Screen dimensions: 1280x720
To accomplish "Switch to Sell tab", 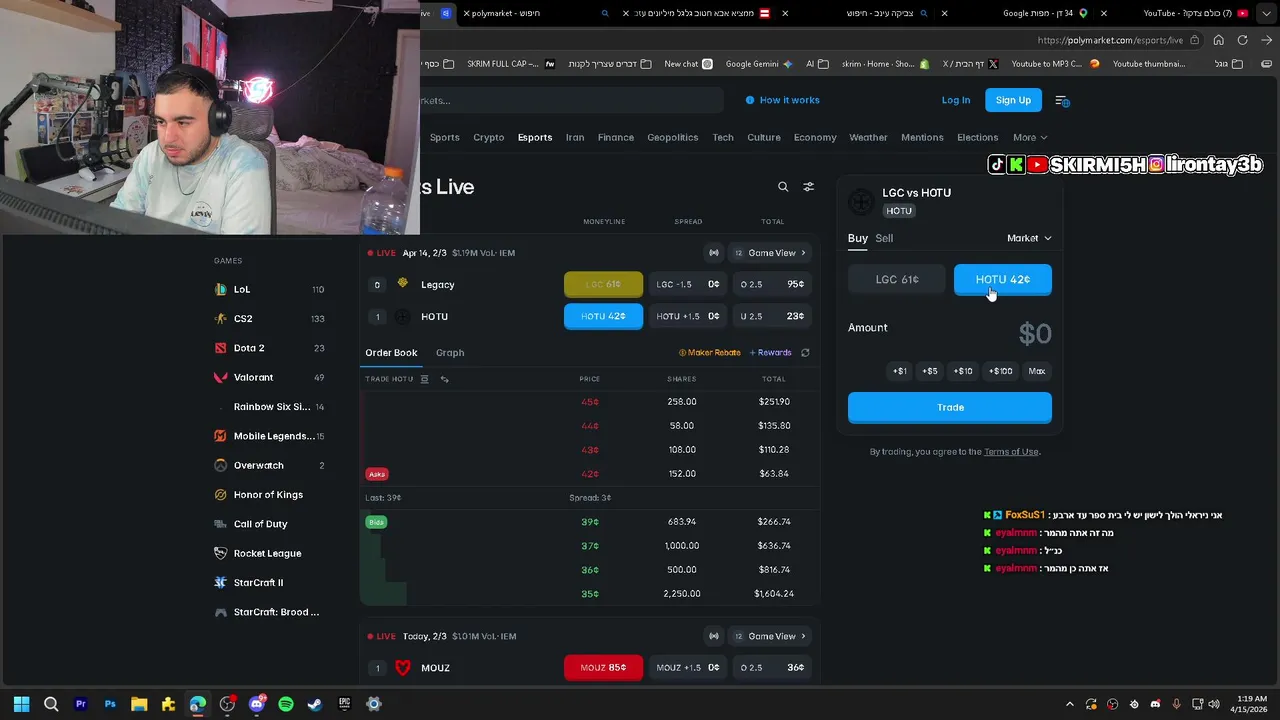I will 884,238.
